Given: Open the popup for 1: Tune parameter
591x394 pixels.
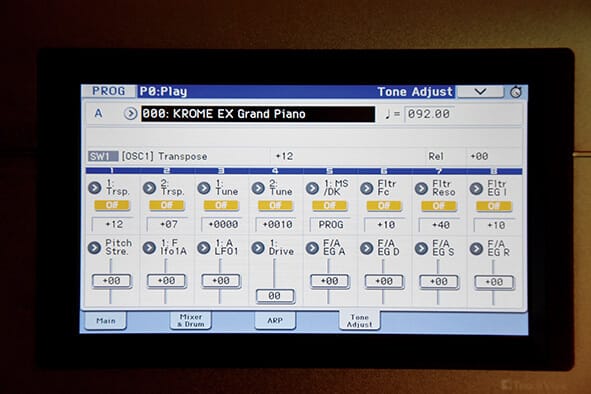Looking at the screenshot, I should [204, 188].
